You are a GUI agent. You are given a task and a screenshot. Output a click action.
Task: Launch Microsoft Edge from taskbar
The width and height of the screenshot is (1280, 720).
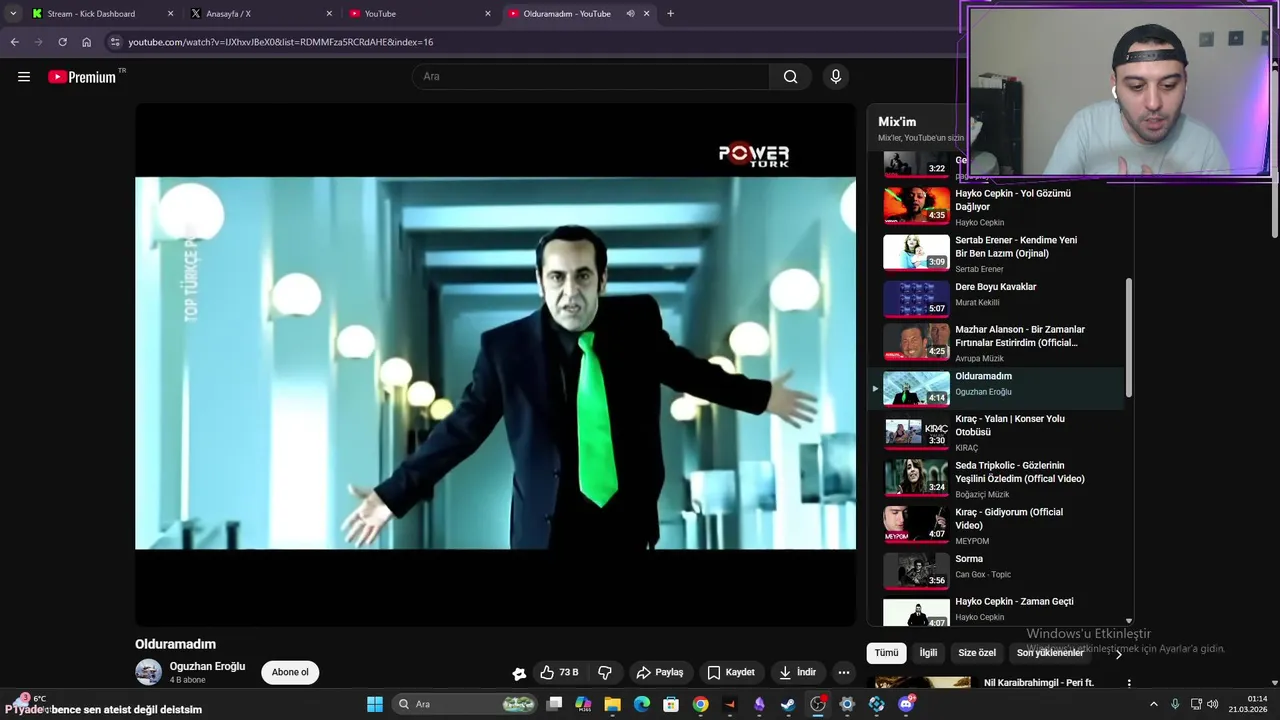click(642, 704)
